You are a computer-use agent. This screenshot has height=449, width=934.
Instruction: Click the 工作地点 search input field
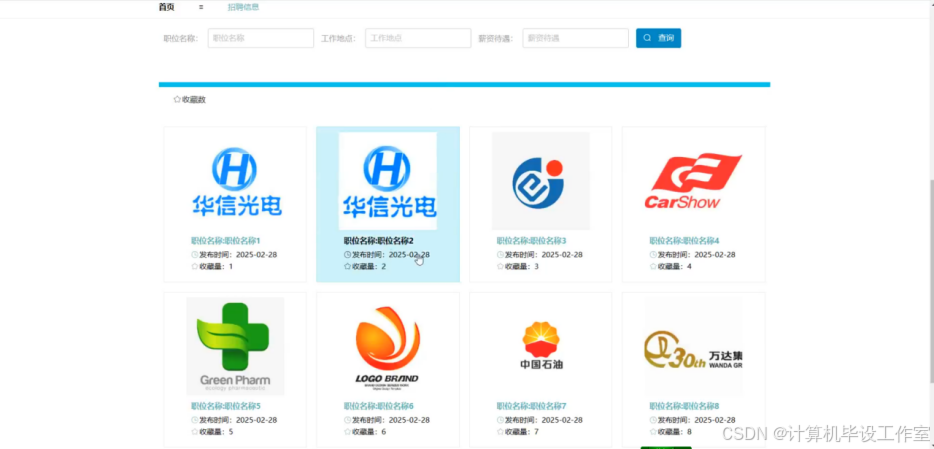418,38
